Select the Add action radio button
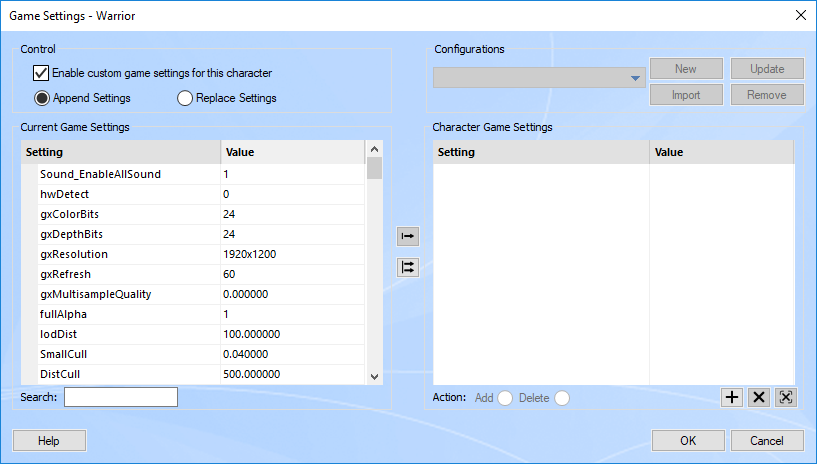817x464 pixels. 505,398
